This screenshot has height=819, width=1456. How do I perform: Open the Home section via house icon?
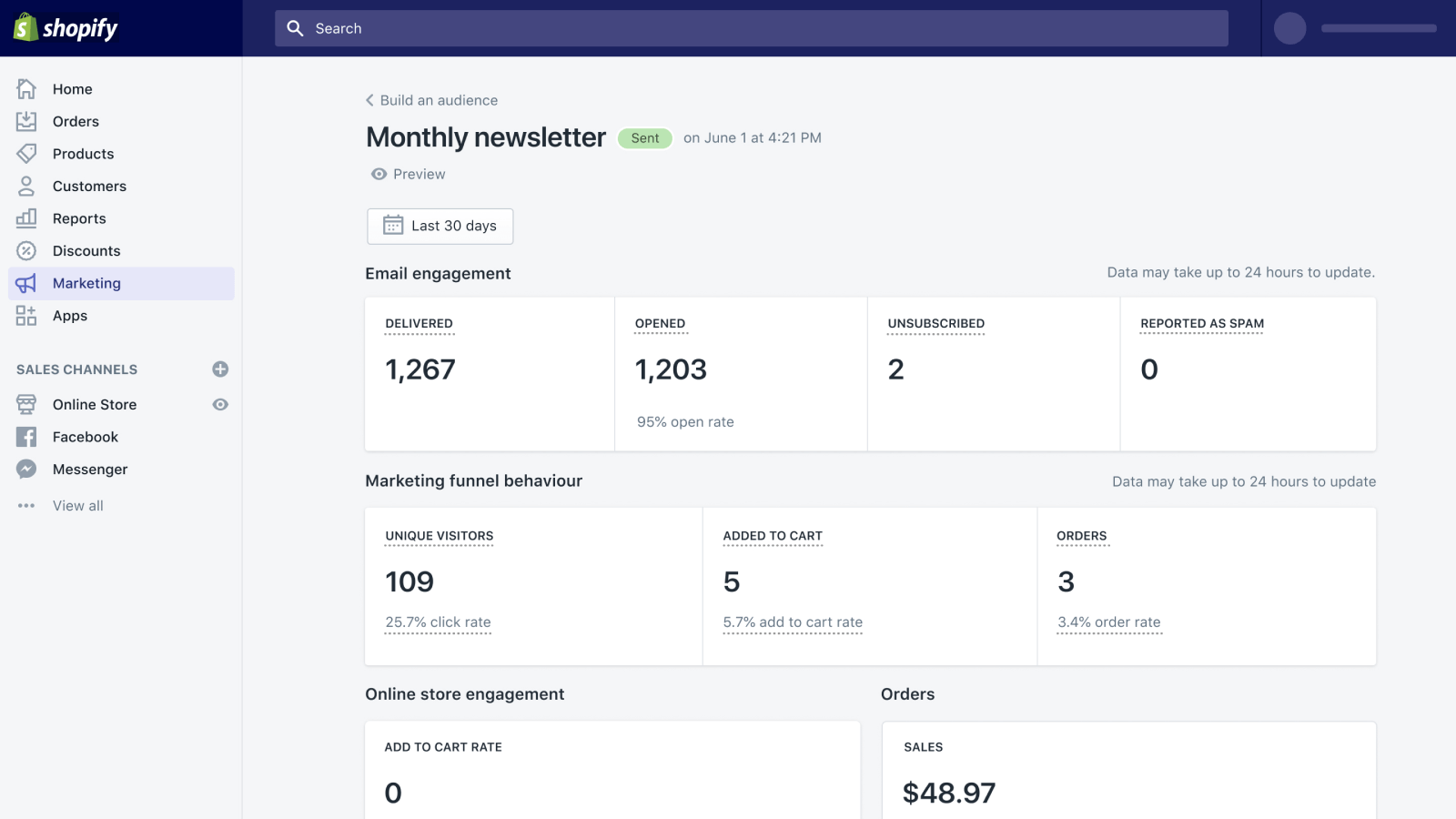[x=26, y=88]
